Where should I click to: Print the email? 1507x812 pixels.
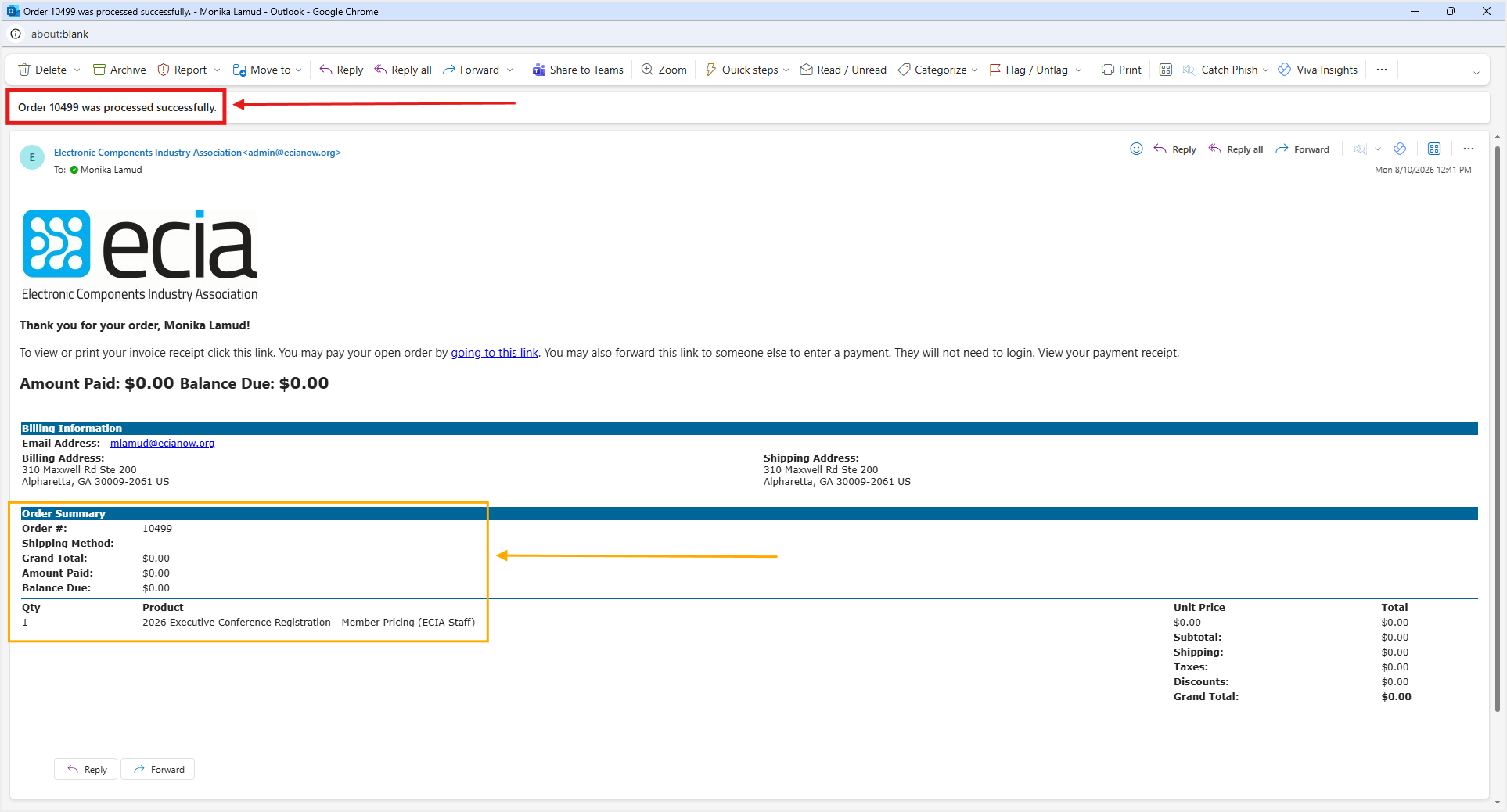pyautogui.click(x=1121, y=70)
